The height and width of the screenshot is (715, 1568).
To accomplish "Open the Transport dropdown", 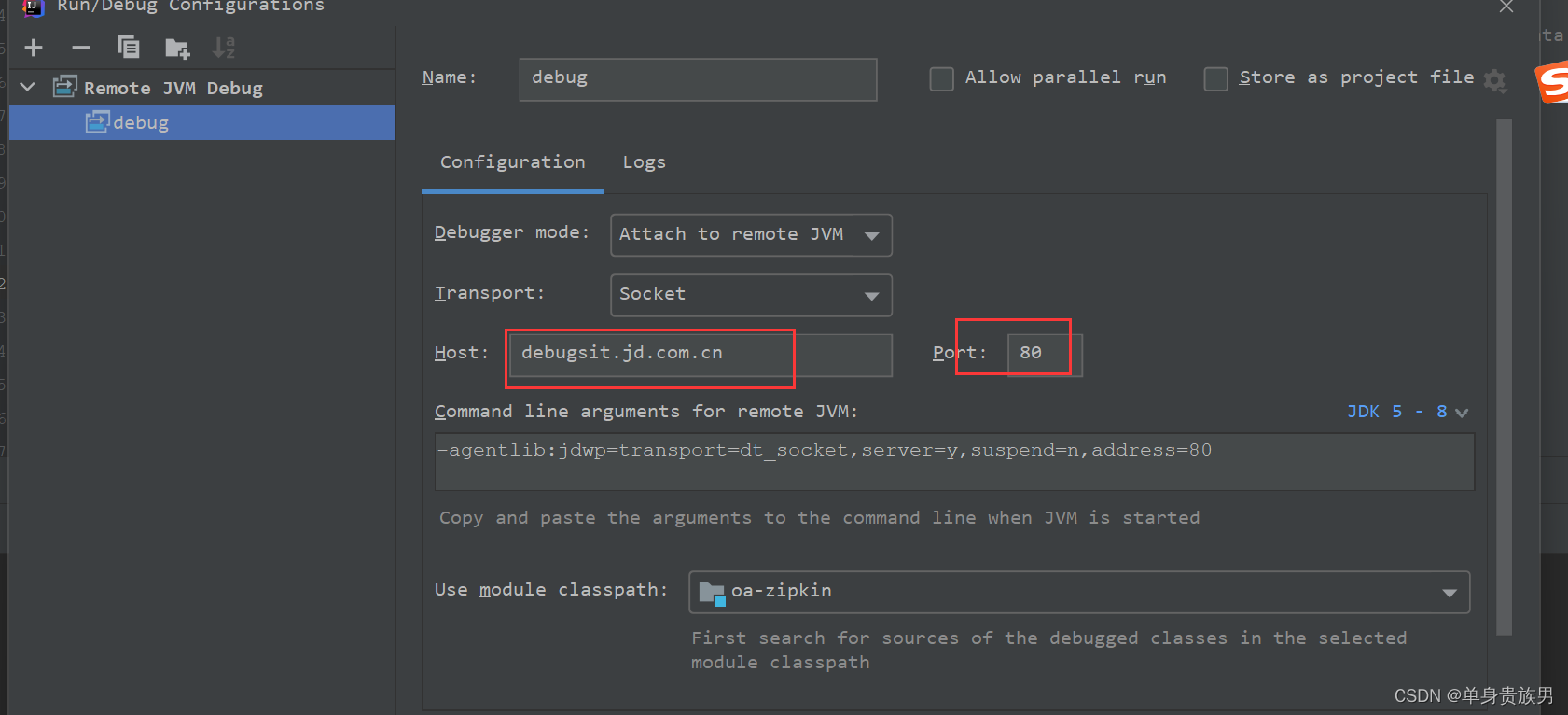I will pos(751,295).
